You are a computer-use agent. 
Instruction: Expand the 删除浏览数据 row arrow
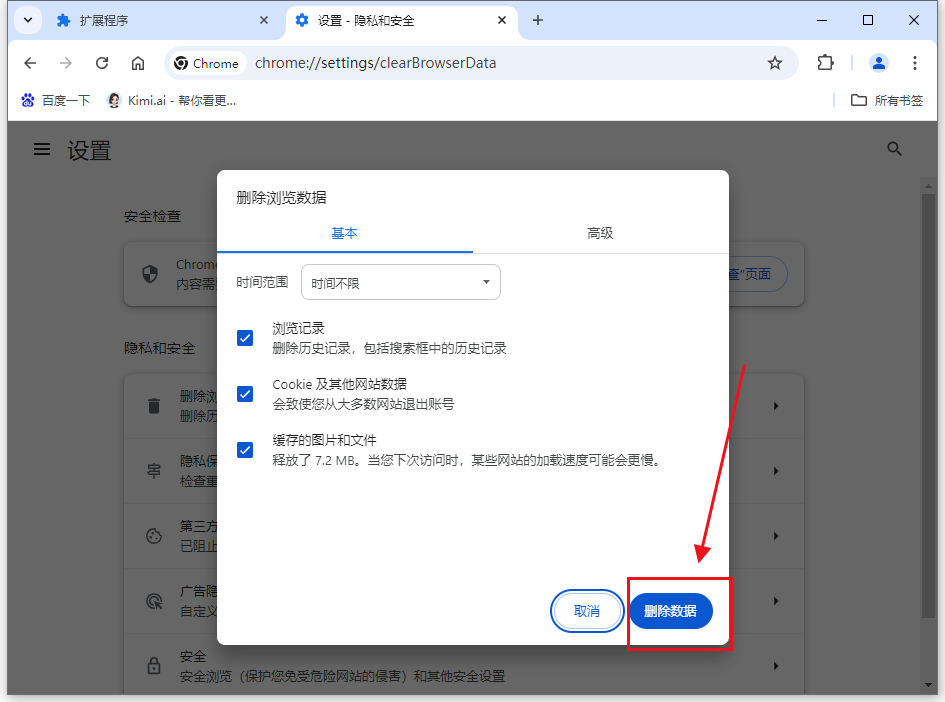tap(776, 406)
